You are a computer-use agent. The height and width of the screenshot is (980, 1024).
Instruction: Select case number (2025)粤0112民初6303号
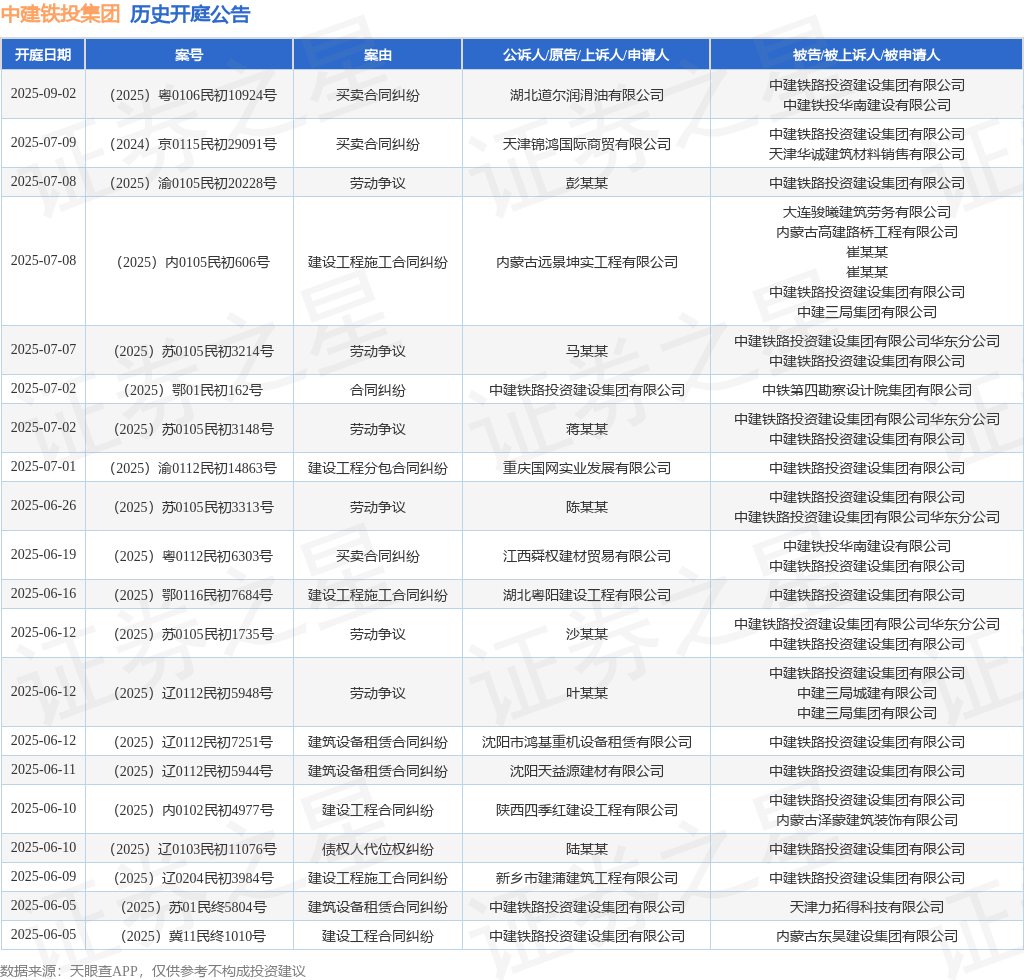pyautogui.click(x=193, y=556)
